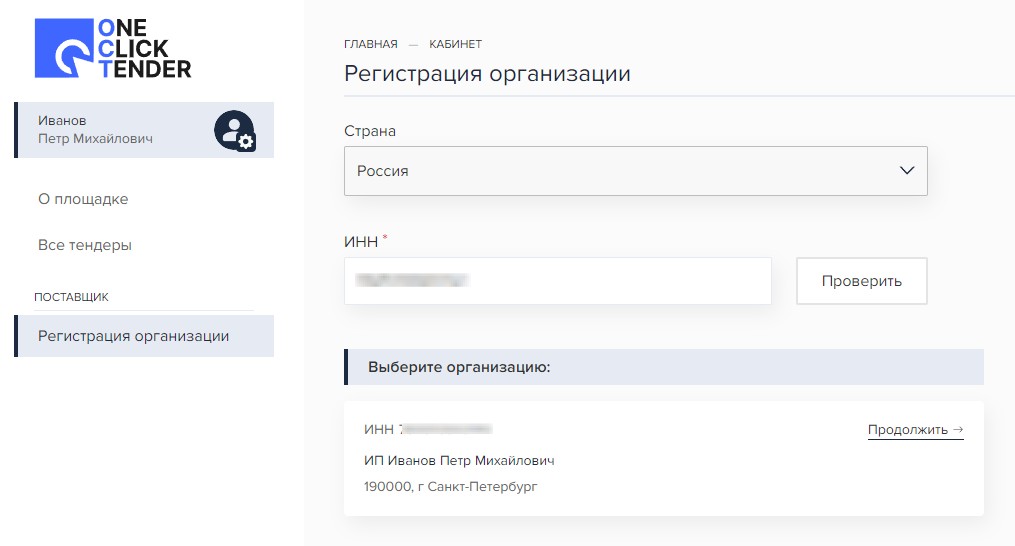1015x546 pixels.
Task: Click address 190000, г Санкт-Петербург
Action: click(x=450, y=487)
